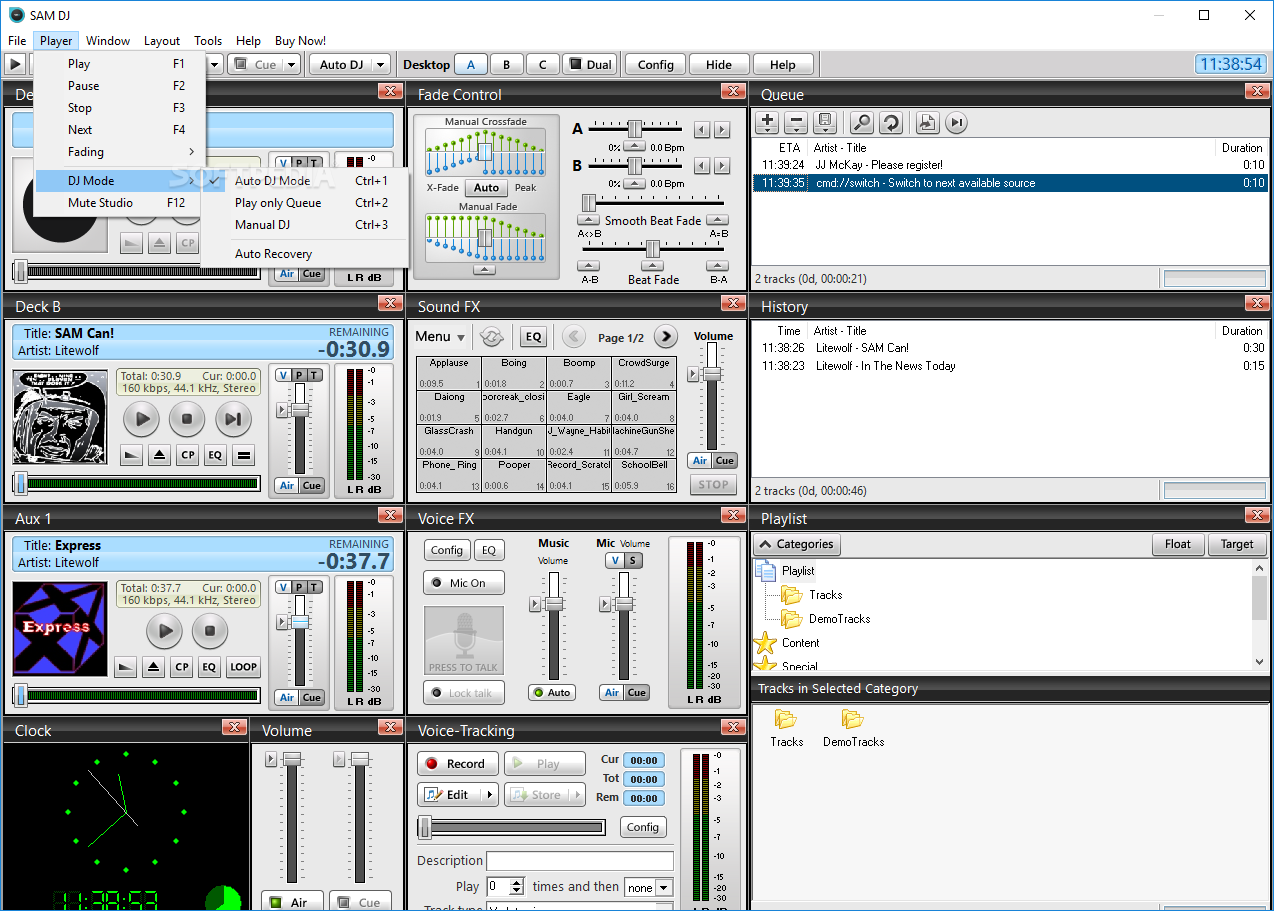Open the Queue search magnifier icon
The height and width of the screenshot is (911, 1274).
click(x=861, y=123)
